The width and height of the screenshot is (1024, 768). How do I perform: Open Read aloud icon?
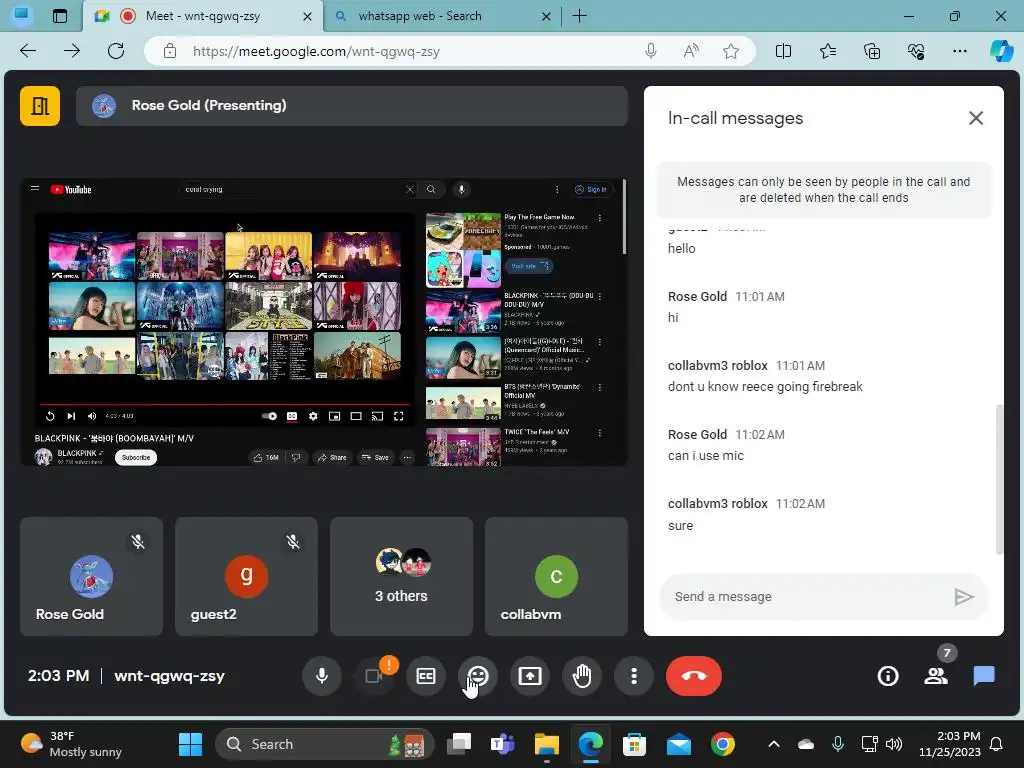(x=691, y=51)
